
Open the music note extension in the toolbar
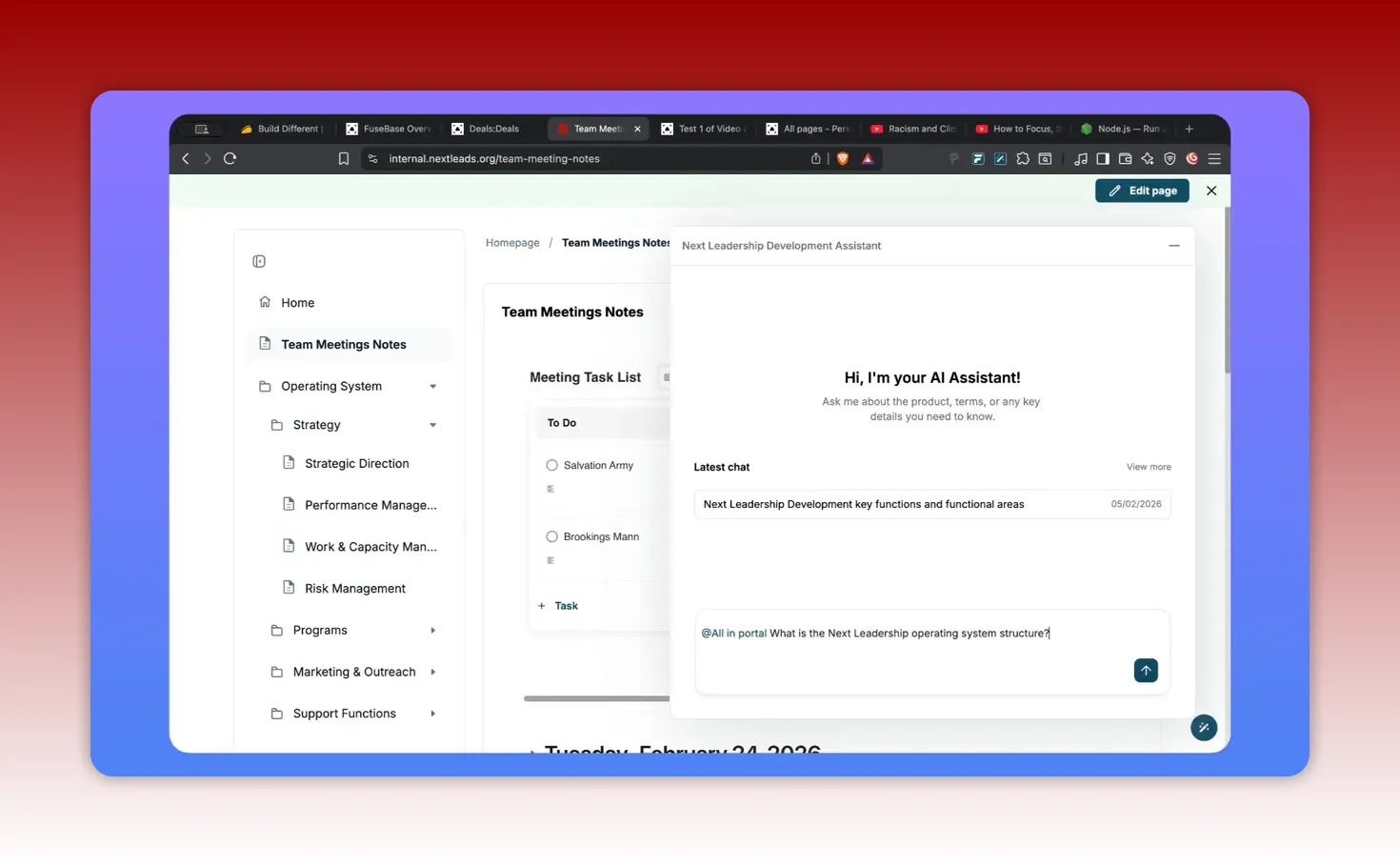coord(1081,158)
